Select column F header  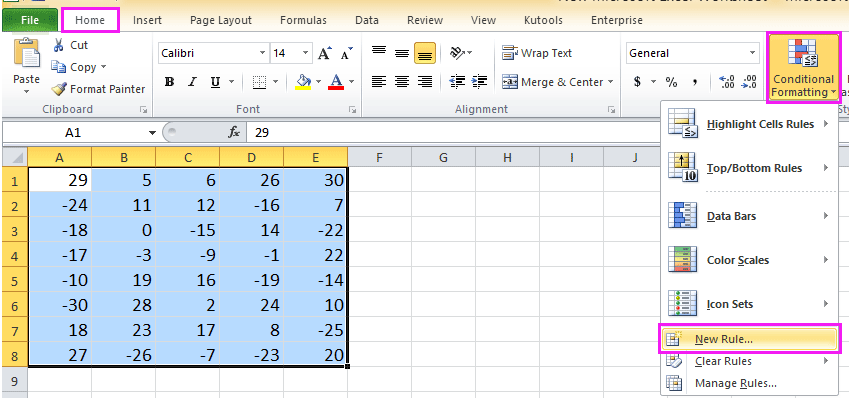(x=379, y=158)
